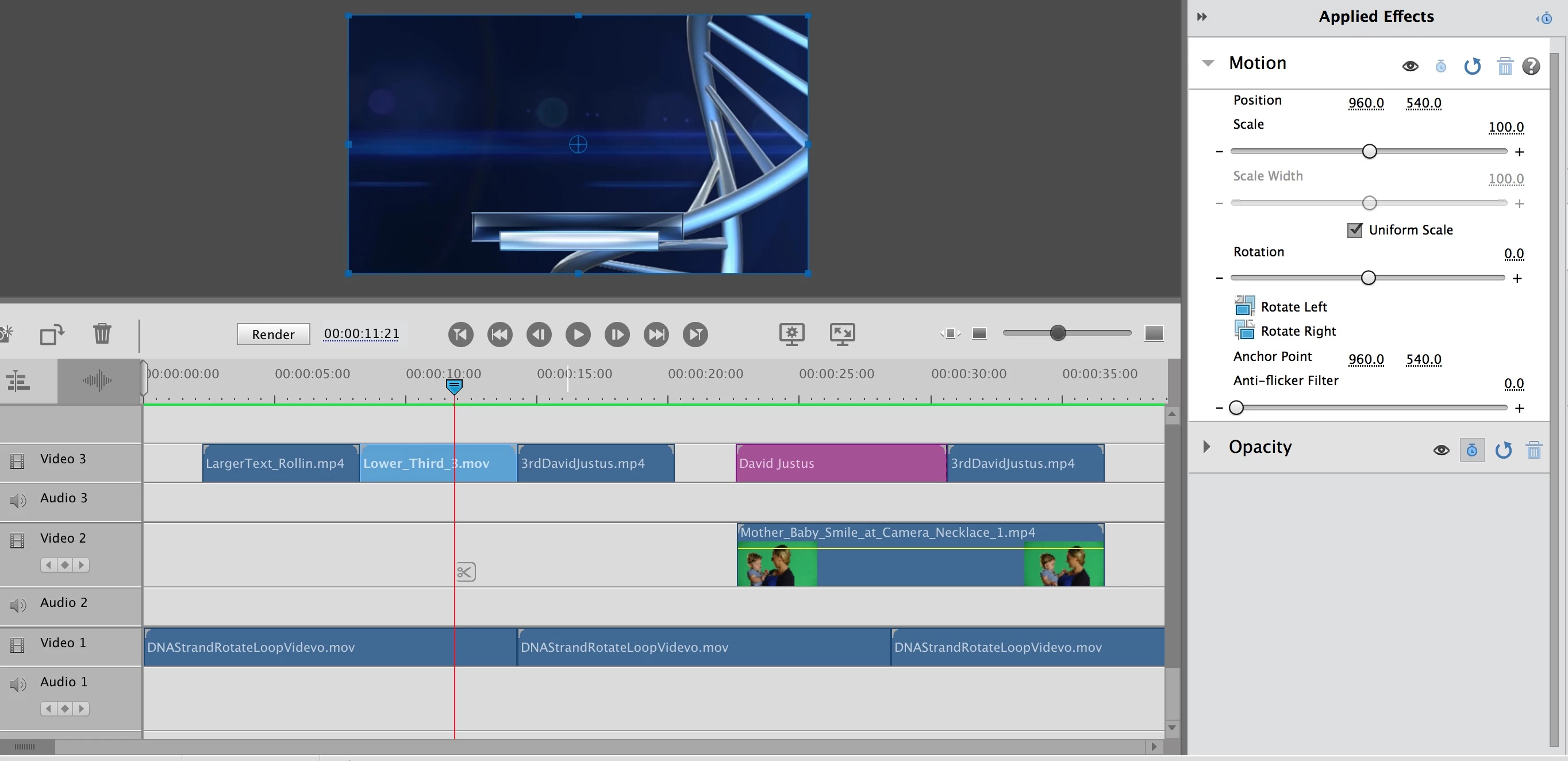The width and height of the screenshot is (1568, 761).
Task: Open playback quality settings monitor icon
Action: click(791, 333)
